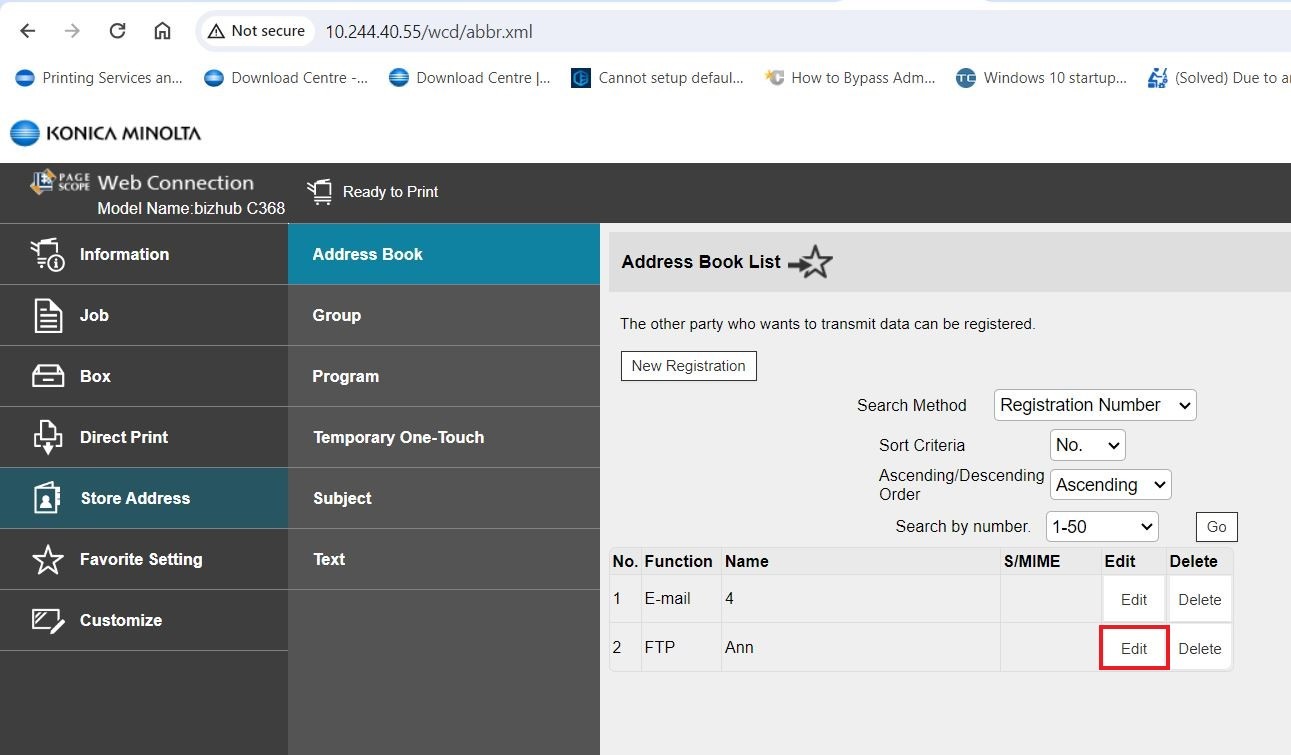Expand the Sort Criteria dropdown
Image resolution: width=1291 pixels, height=755 pixels.
1087,445
